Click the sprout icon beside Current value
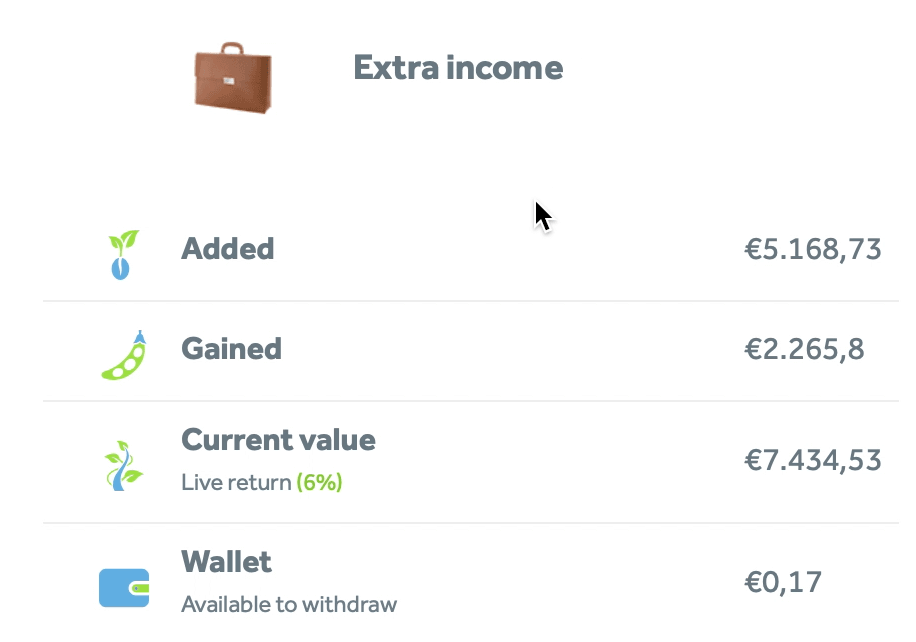 tap(124, 465)
